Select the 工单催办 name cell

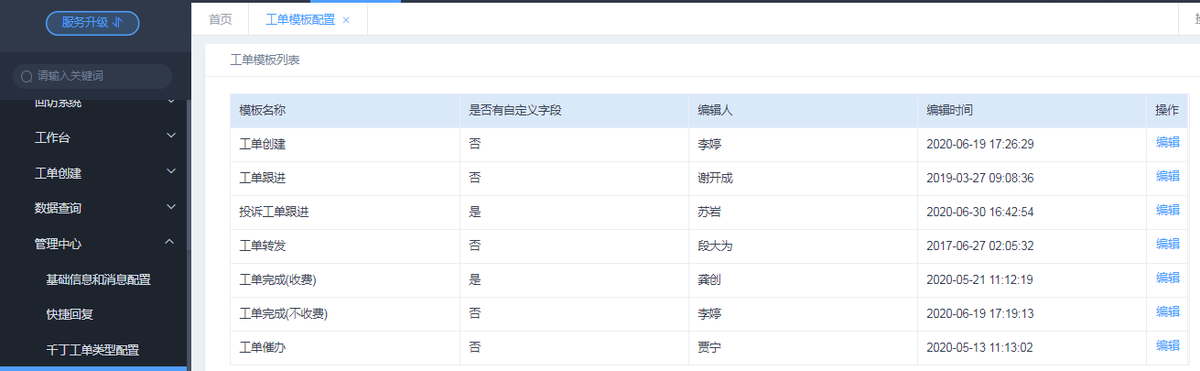tap(345, 348)
